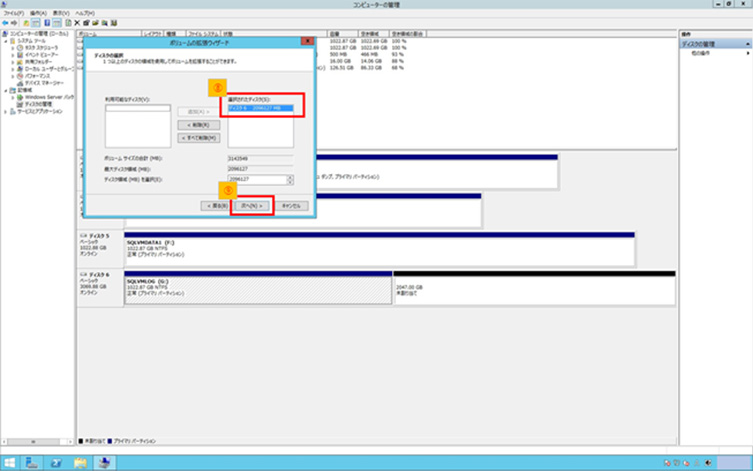Click the < すべて削除(M) button
This screenshot has height=471, width=753.
(199, 138)
